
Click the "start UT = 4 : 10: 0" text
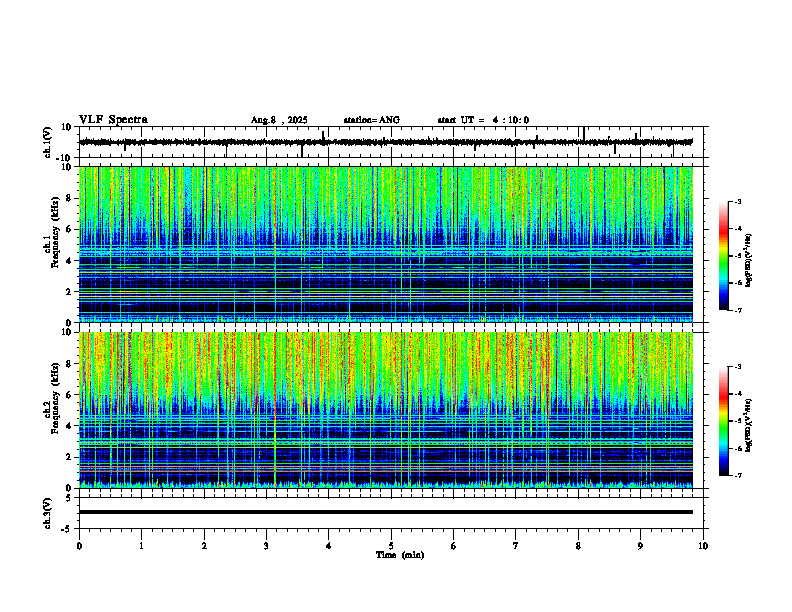pyautogui.click(x=483, y=120)
